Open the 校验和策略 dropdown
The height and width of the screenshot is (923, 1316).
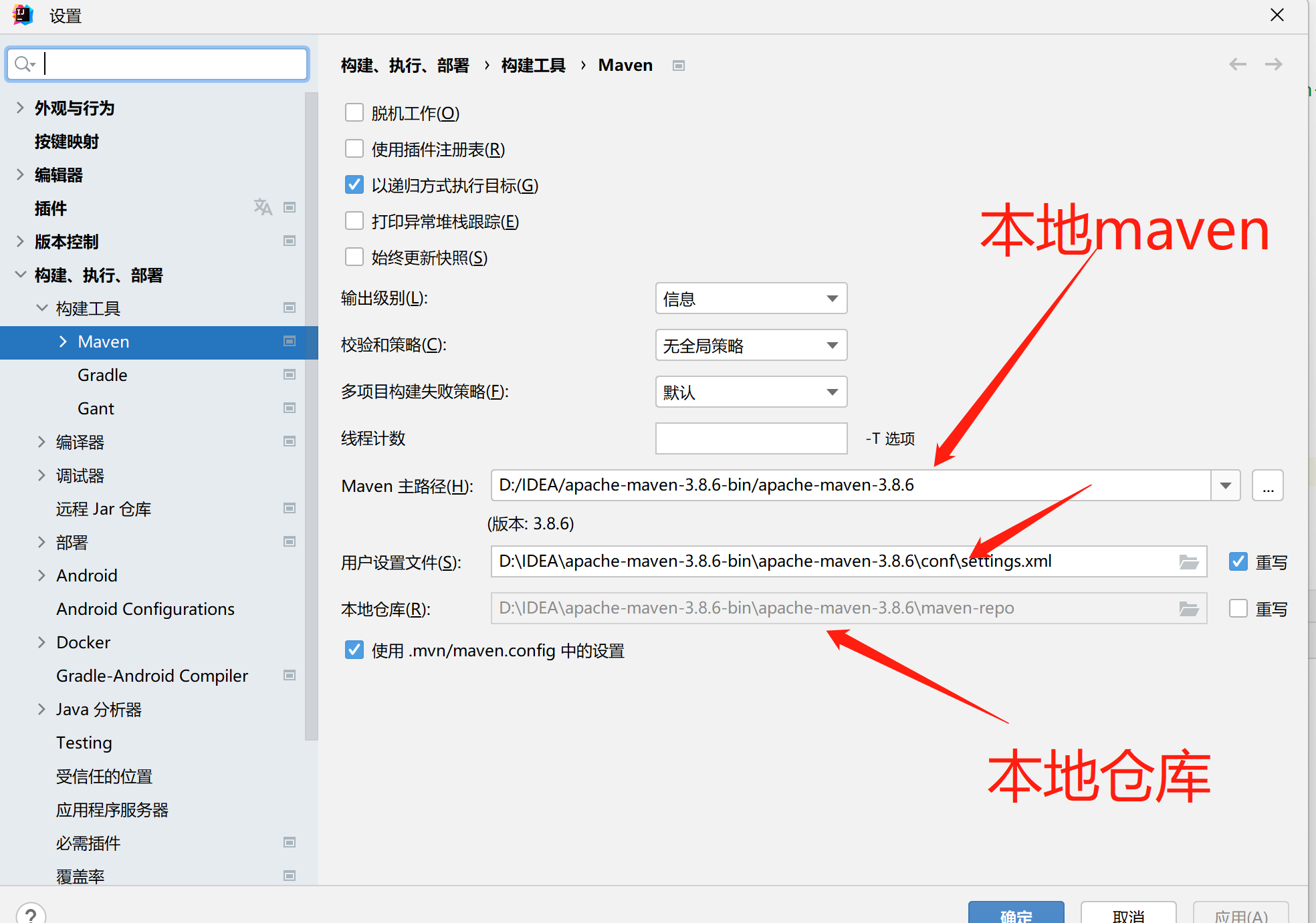coord(751,345)
